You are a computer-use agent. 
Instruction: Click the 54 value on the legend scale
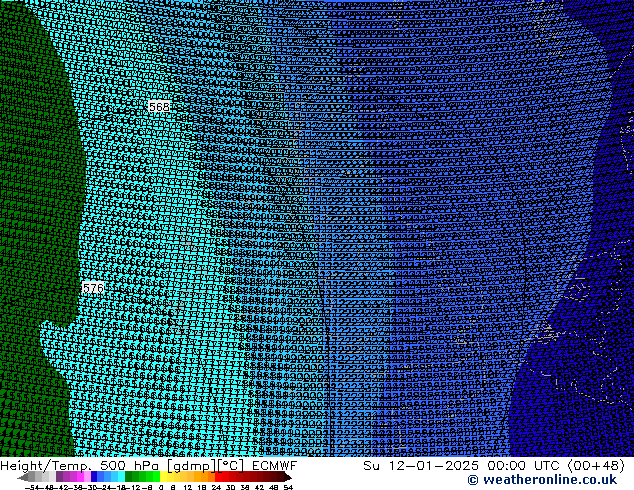pyautogui.click(x=288, y=487)
